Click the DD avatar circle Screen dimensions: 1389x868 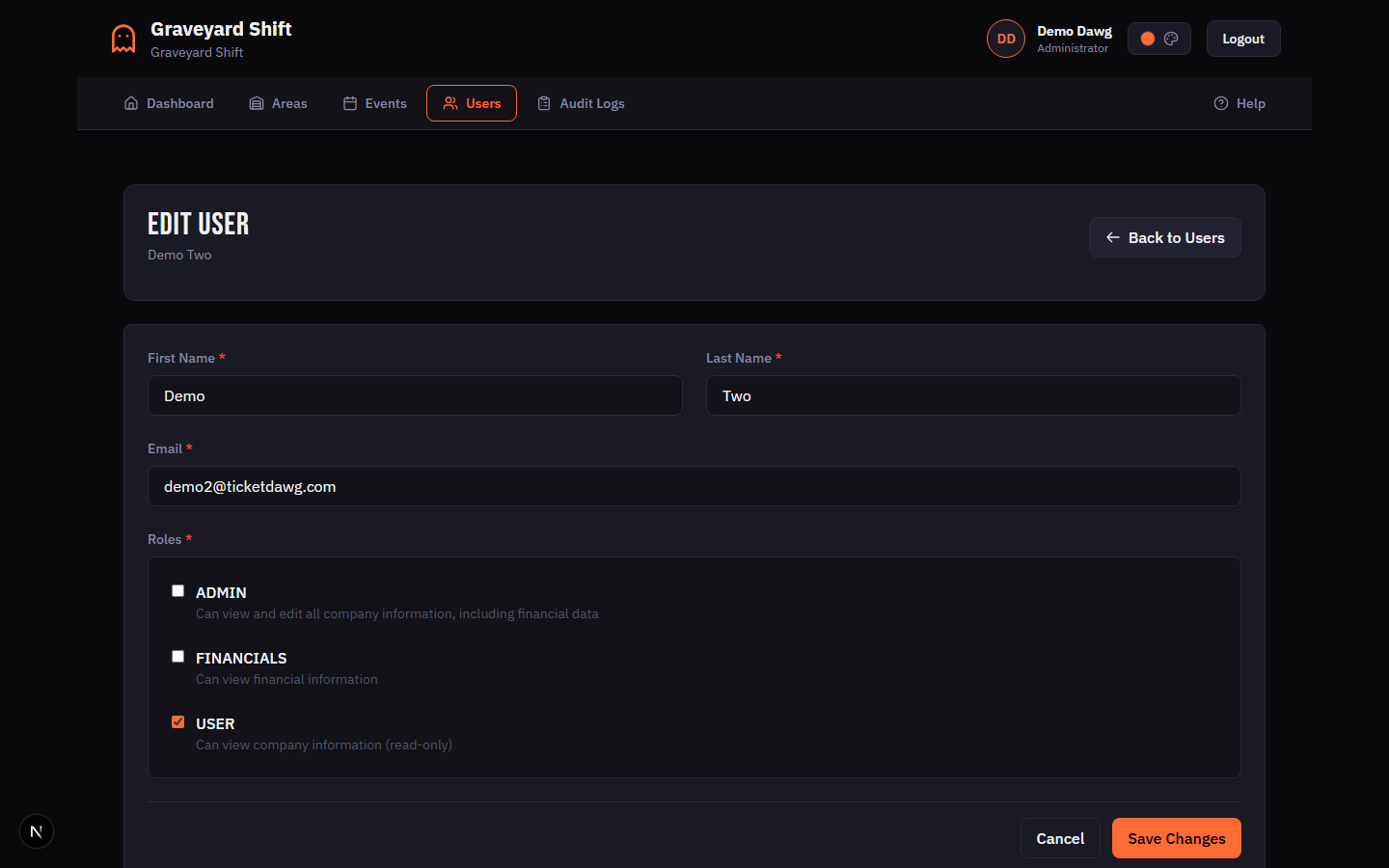click(1005, 38)
